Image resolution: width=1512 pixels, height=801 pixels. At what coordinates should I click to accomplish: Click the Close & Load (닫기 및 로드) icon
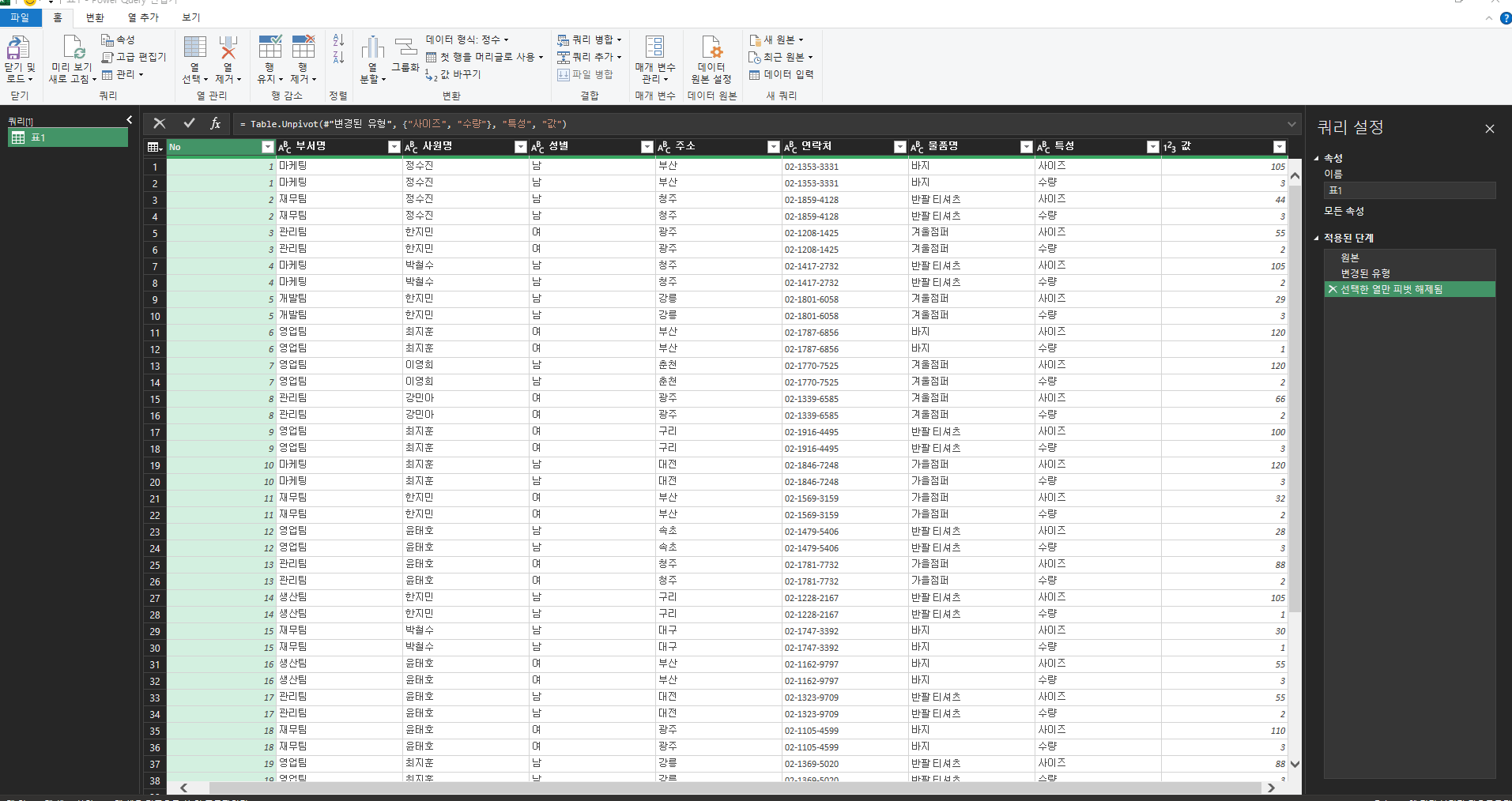(18, 48)
